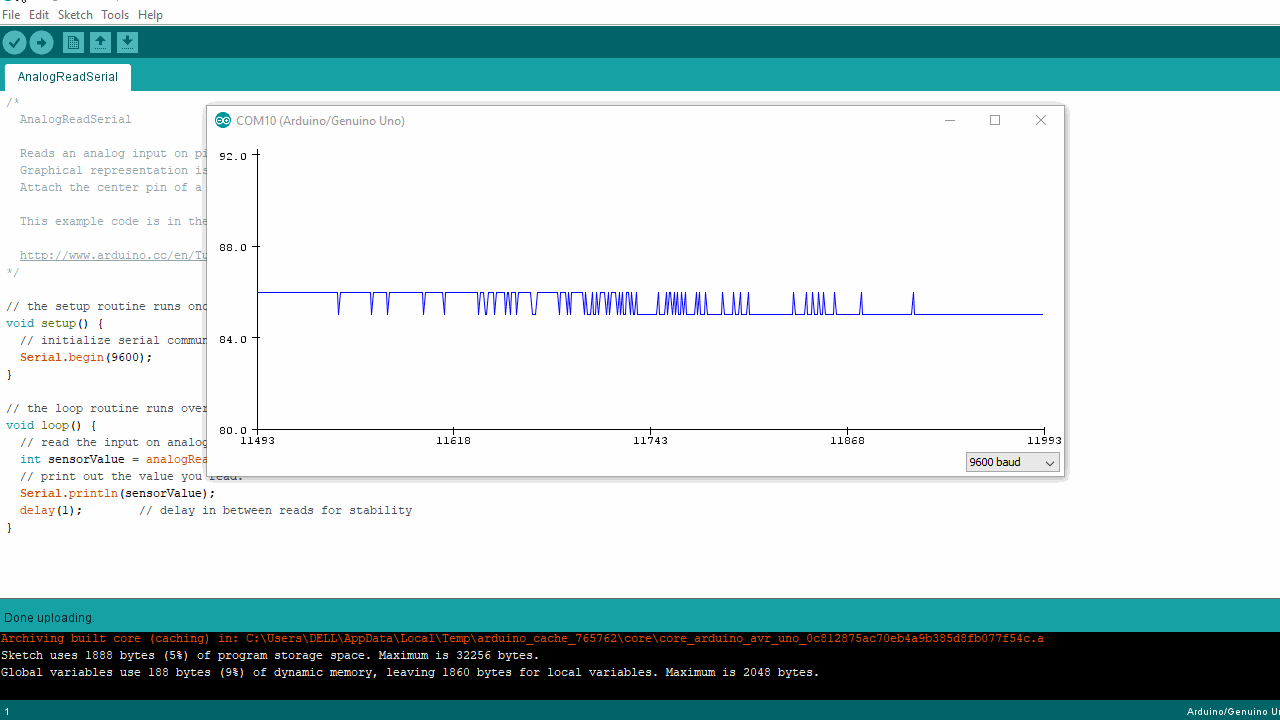Open the Tools menu
The width and height of the screenshot is (1280, 720).
115,15
